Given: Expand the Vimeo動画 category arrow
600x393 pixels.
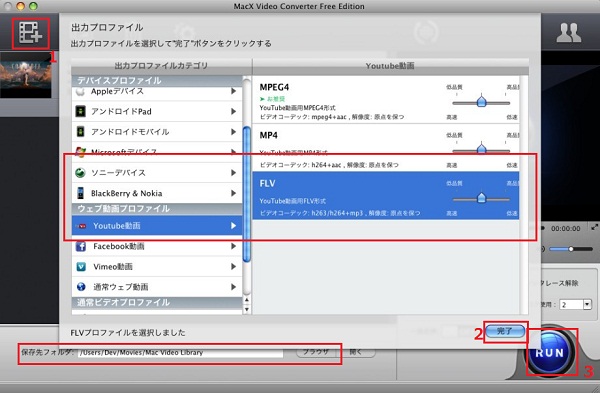Looking at the screenshot, I should [233, 266].
